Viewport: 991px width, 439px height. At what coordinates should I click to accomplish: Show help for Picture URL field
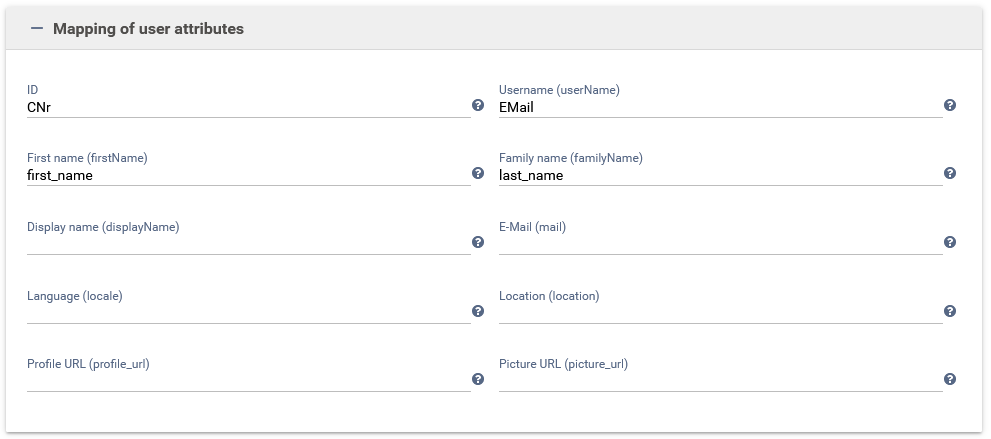coord(950,379)
